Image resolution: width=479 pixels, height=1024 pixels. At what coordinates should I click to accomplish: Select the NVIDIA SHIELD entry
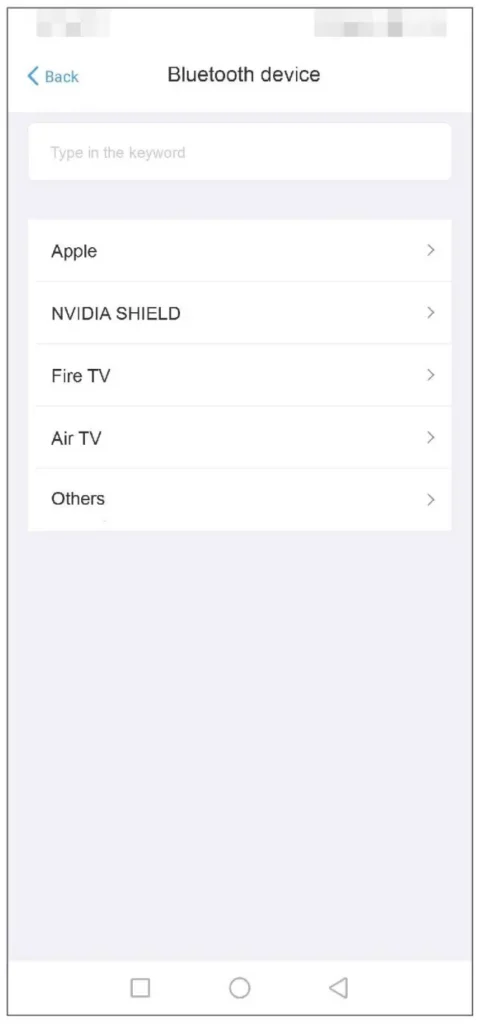240,313
